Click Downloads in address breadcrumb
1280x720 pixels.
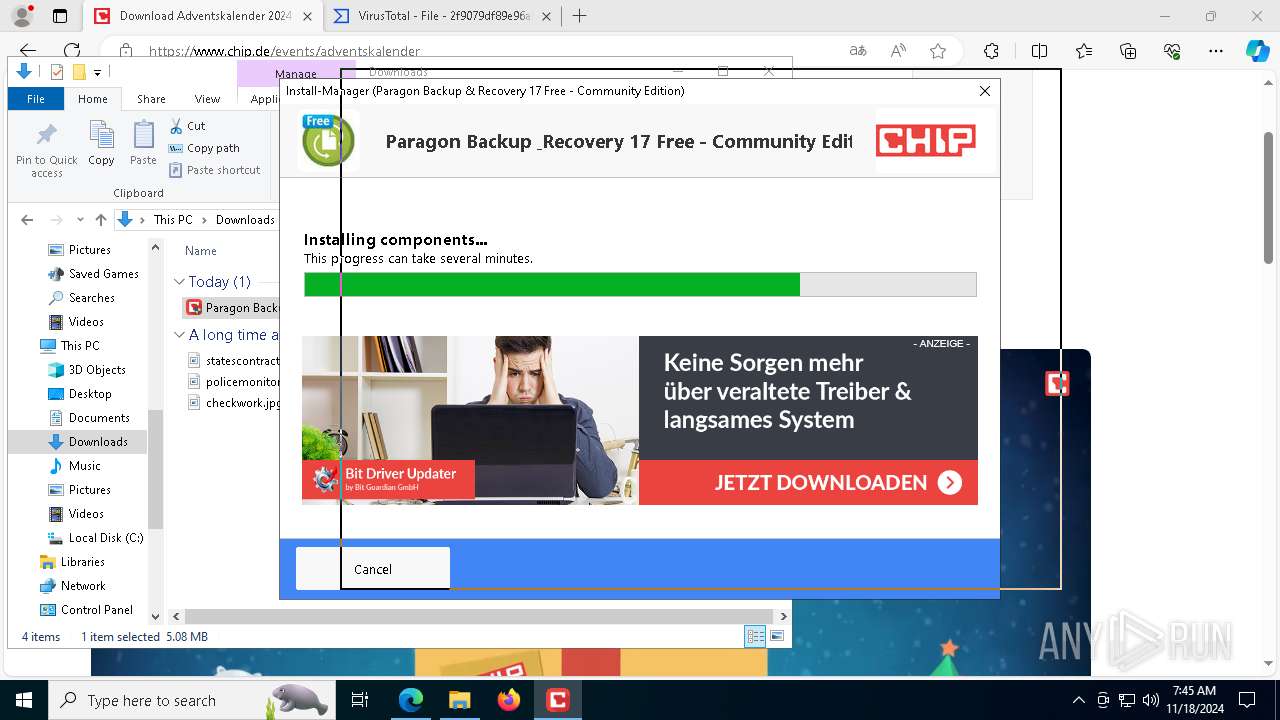point(245,220)
